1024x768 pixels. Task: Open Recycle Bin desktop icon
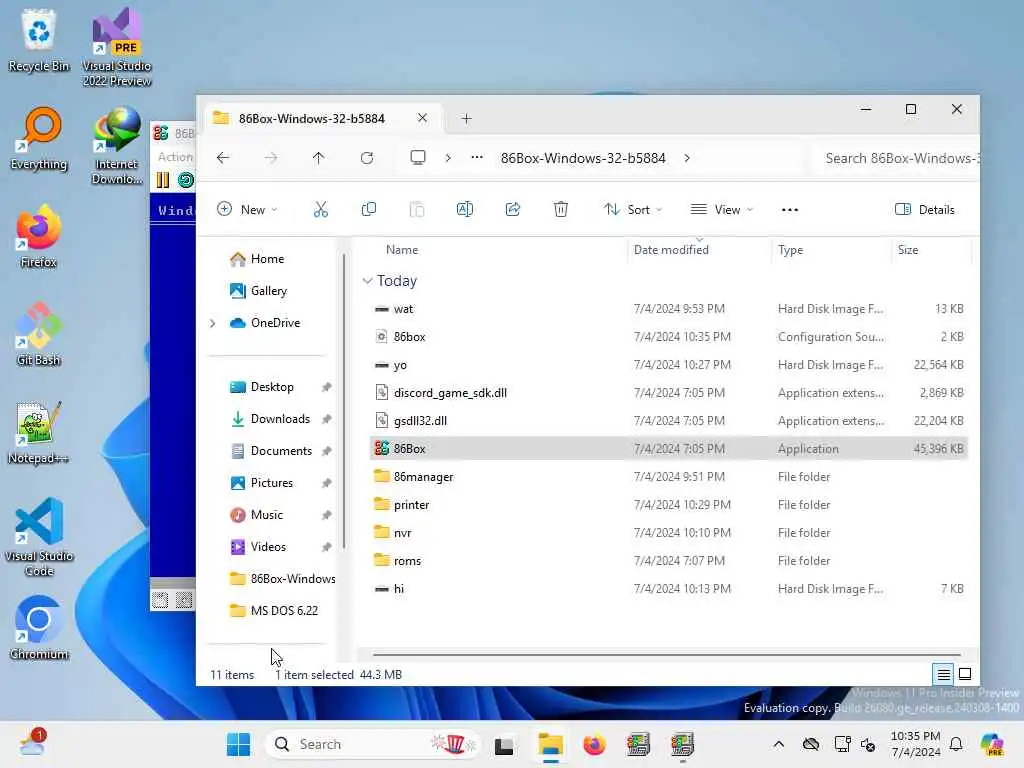39,41
